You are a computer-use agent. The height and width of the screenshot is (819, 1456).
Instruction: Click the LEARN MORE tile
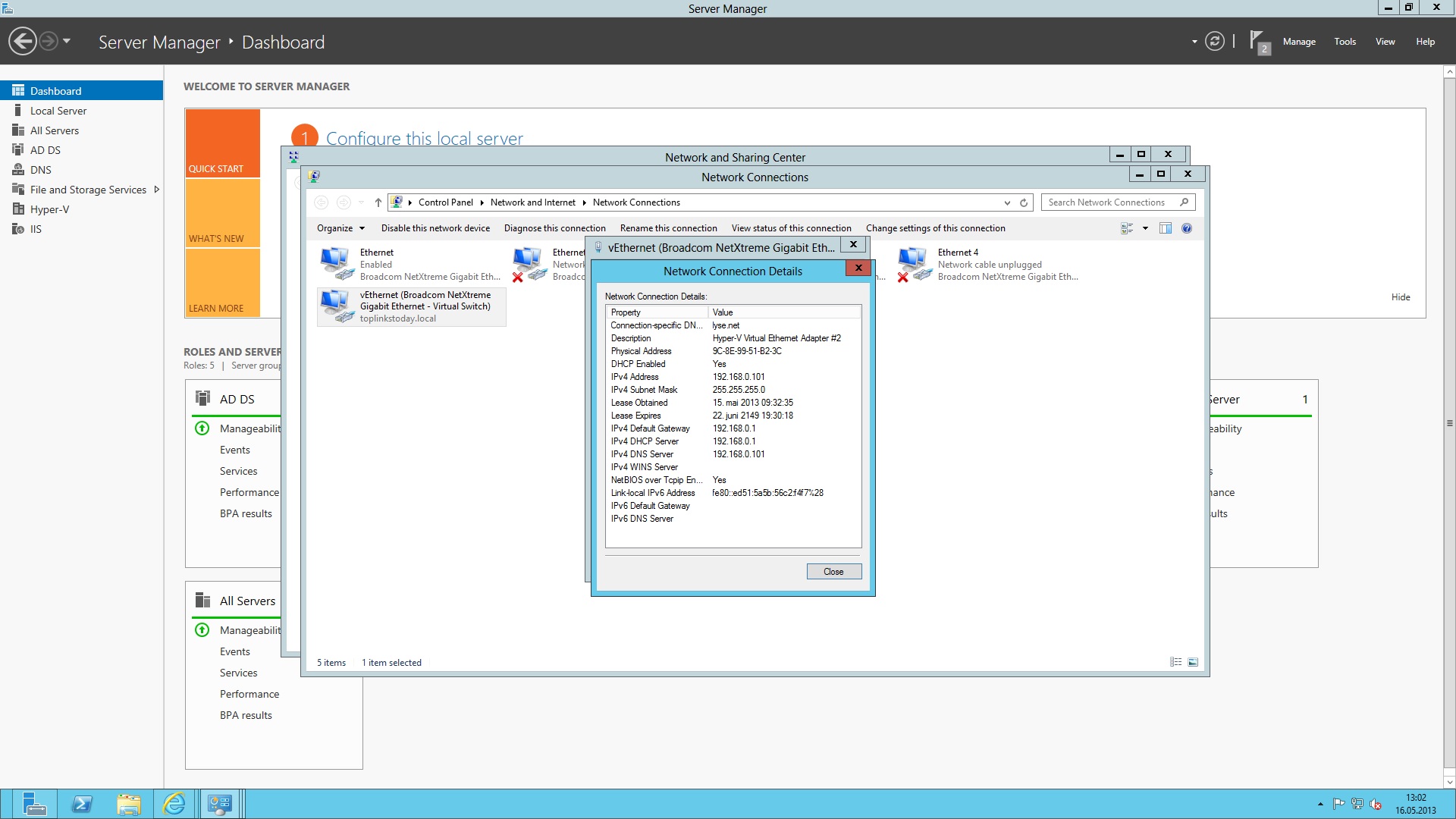tap(222, 283)
